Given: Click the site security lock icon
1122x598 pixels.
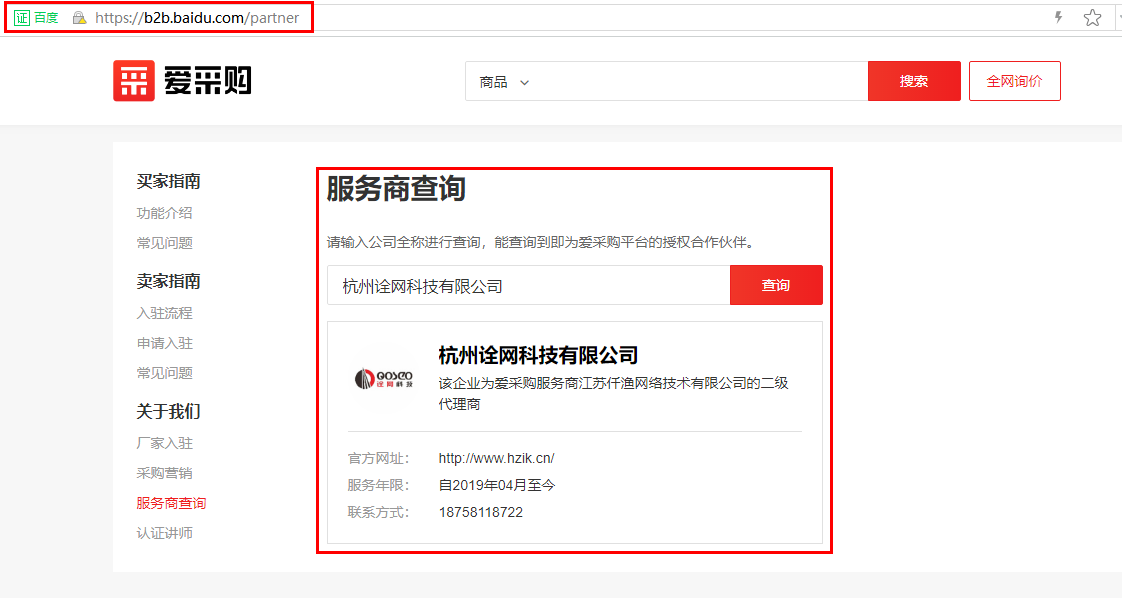Looking at the screenshot, I should (x=79, y=18).
